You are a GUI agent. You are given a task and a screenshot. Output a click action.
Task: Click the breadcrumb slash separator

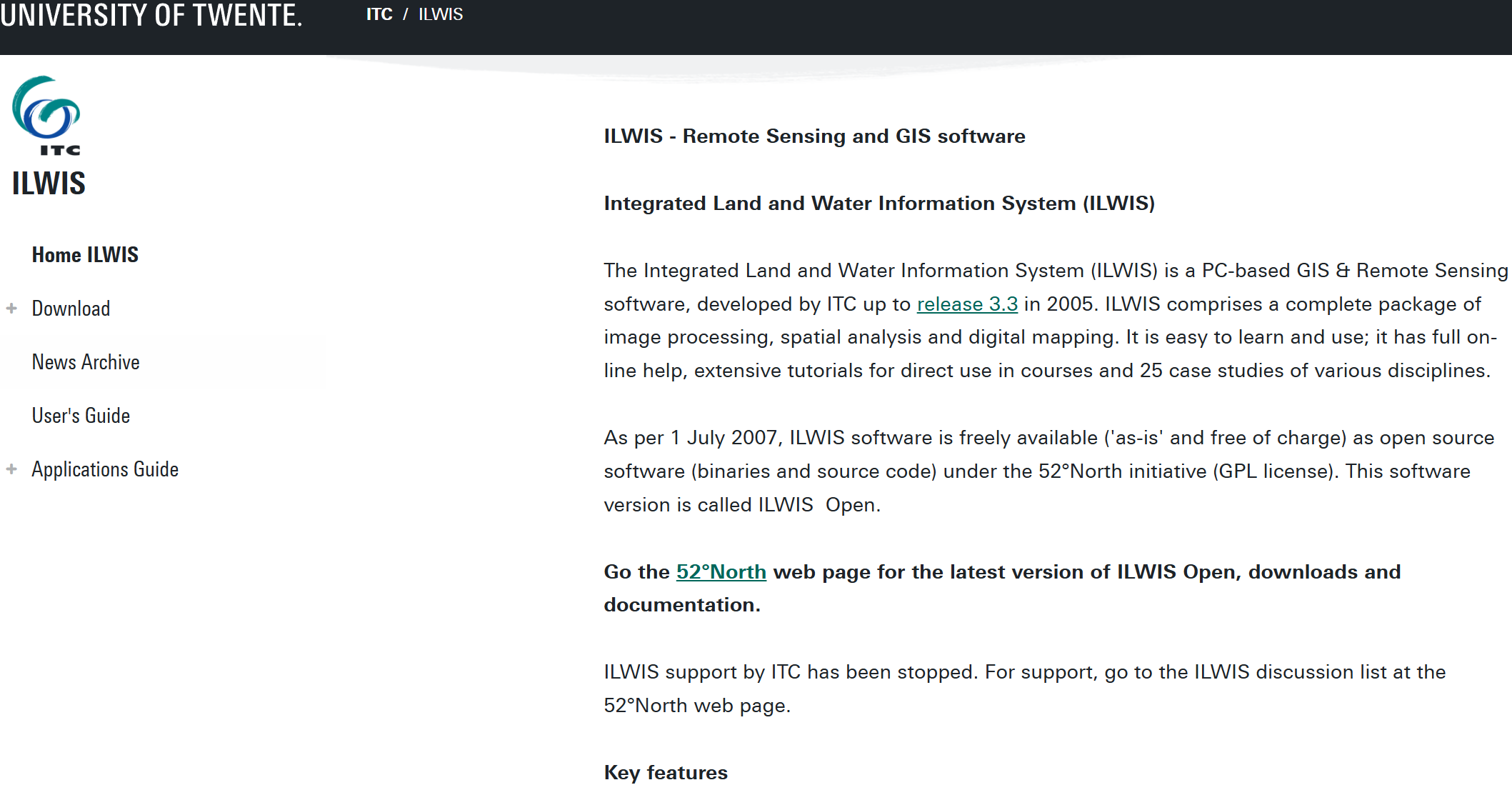(x=405, y=14)
